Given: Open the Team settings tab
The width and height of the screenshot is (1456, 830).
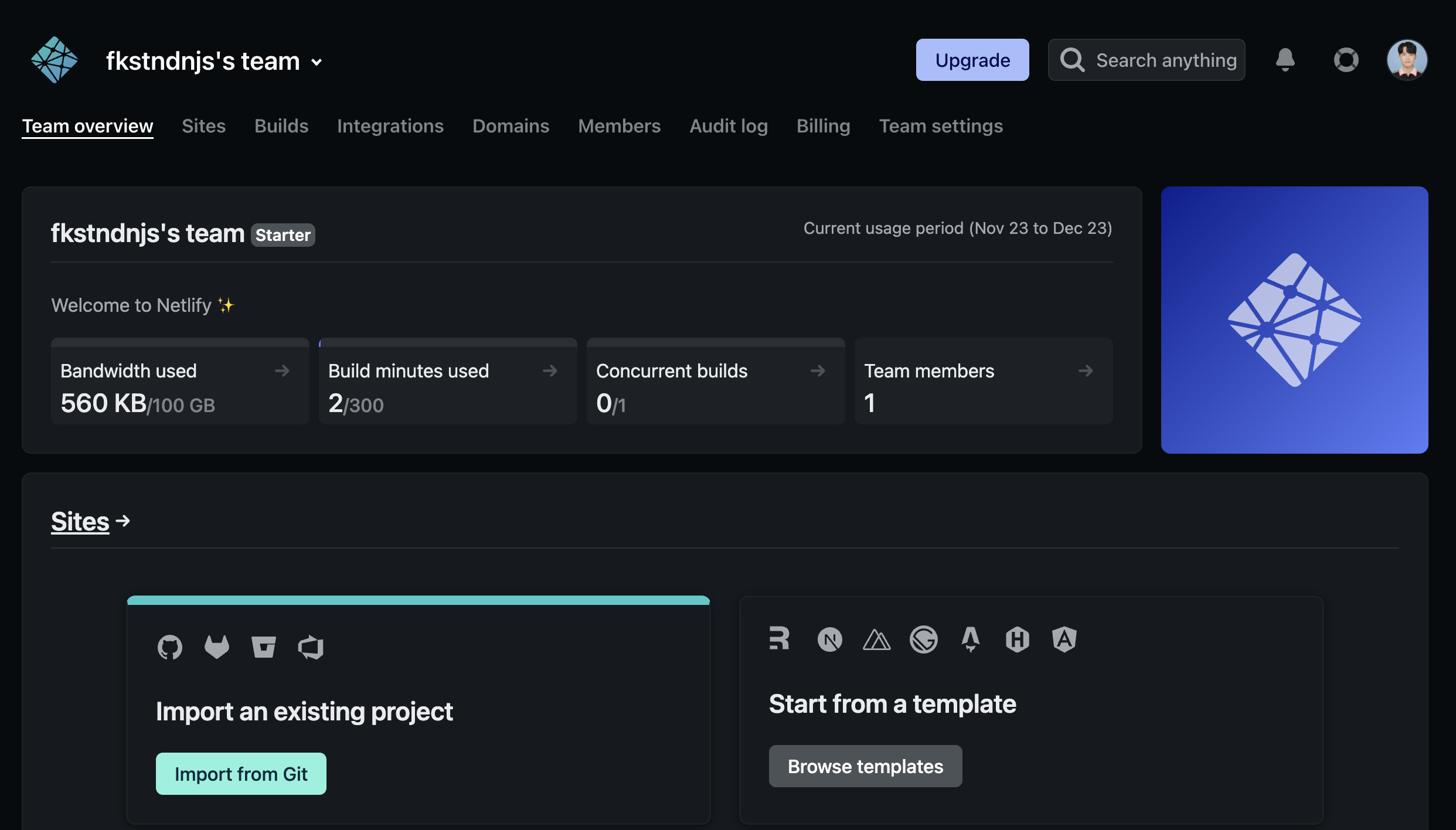Looking at the screenshot, I should tap(940, 126).
